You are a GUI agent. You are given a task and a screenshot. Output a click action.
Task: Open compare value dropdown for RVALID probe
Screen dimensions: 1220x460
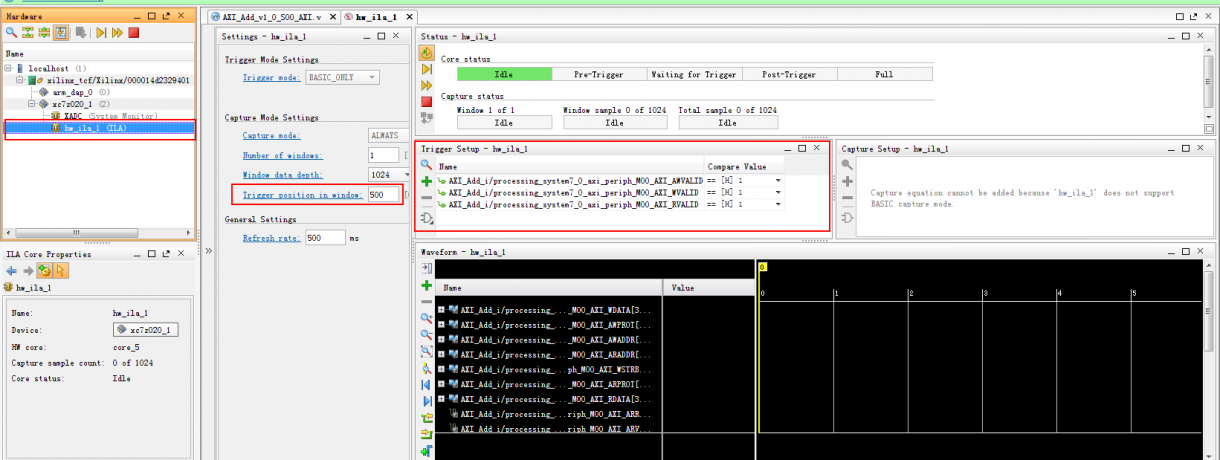[778, 204]
